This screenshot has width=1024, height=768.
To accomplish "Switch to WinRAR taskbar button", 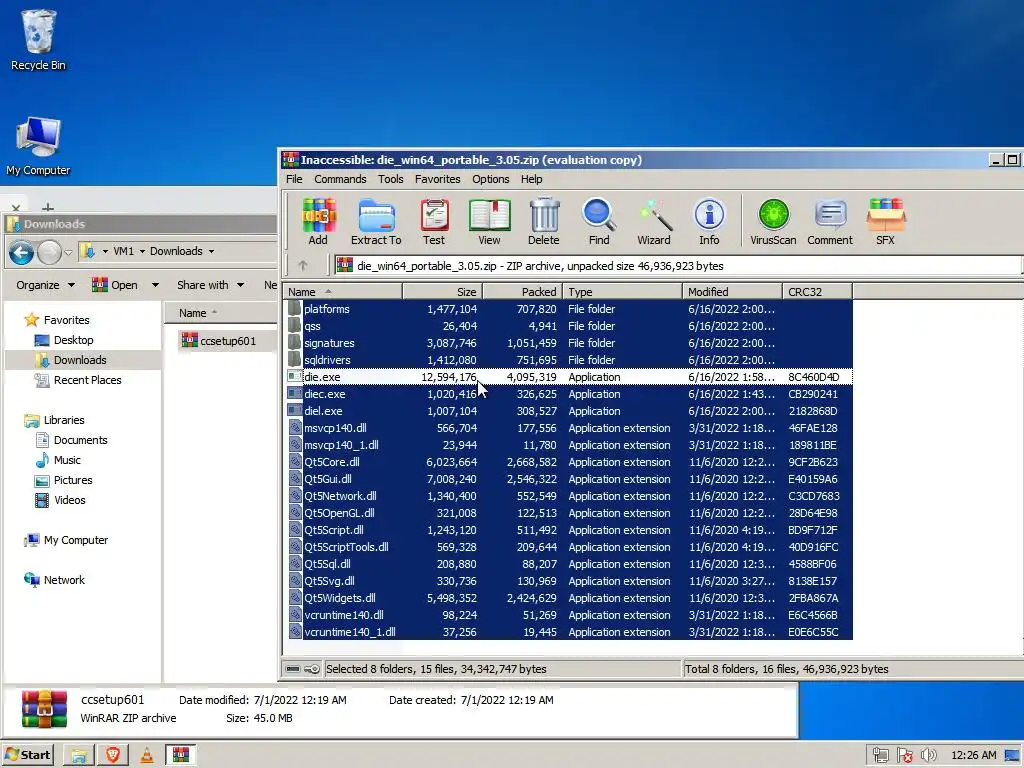I will [x=181, y=755].
